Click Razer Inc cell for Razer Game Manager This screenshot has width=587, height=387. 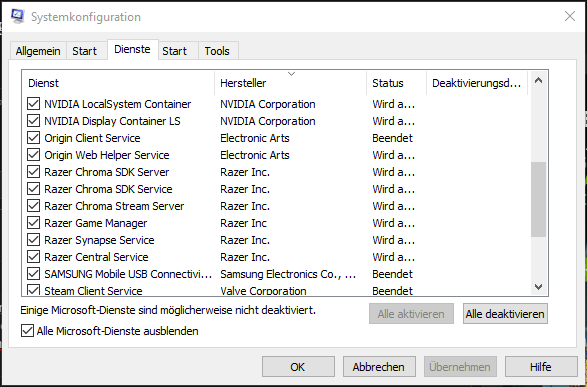click(243, 223)
